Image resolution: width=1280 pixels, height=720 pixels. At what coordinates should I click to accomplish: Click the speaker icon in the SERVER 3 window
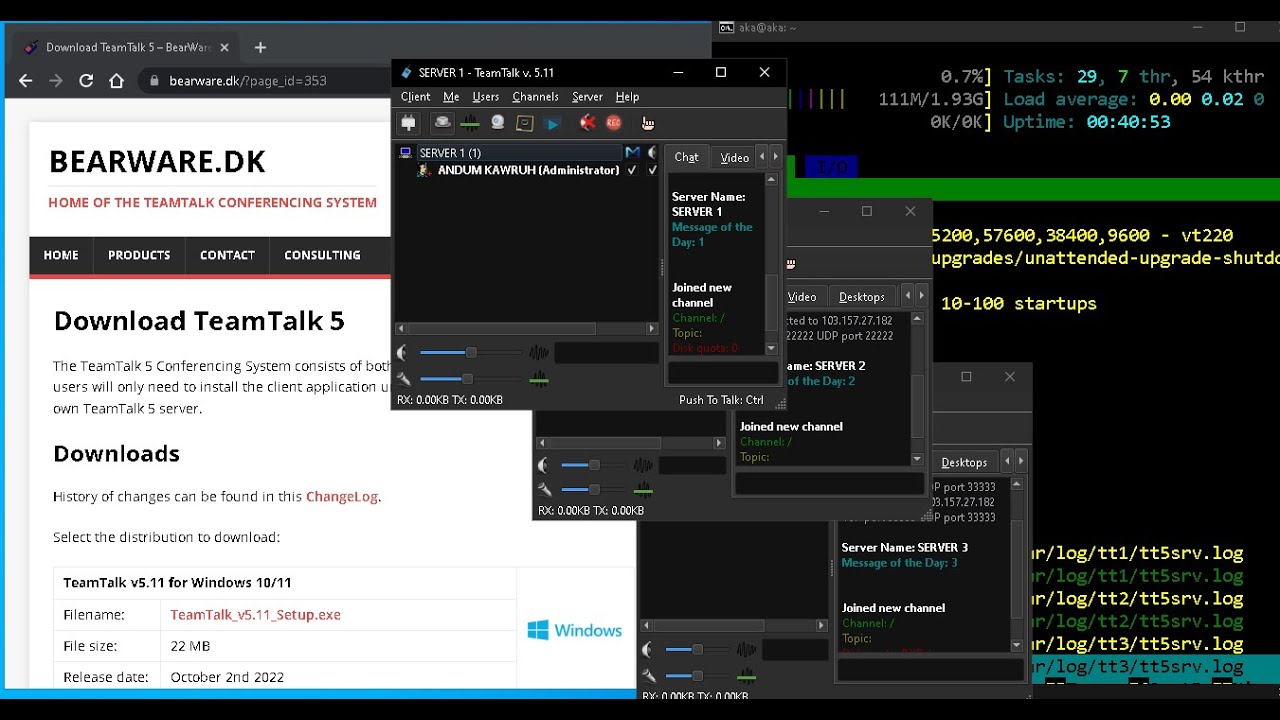tap(649, 650)
